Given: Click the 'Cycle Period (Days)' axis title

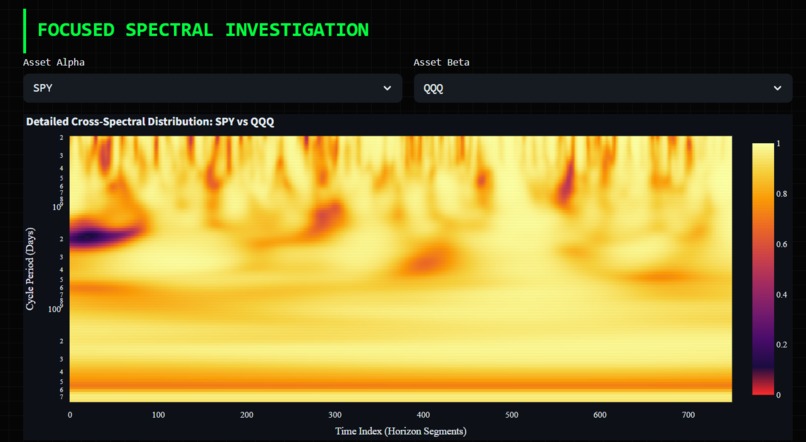Looking at the screenshot, I should click(30, 269).
